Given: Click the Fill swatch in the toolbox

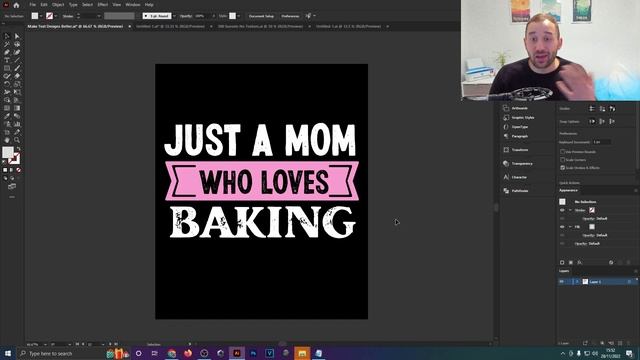Looking at the screenshot, I should coord(7,152).
